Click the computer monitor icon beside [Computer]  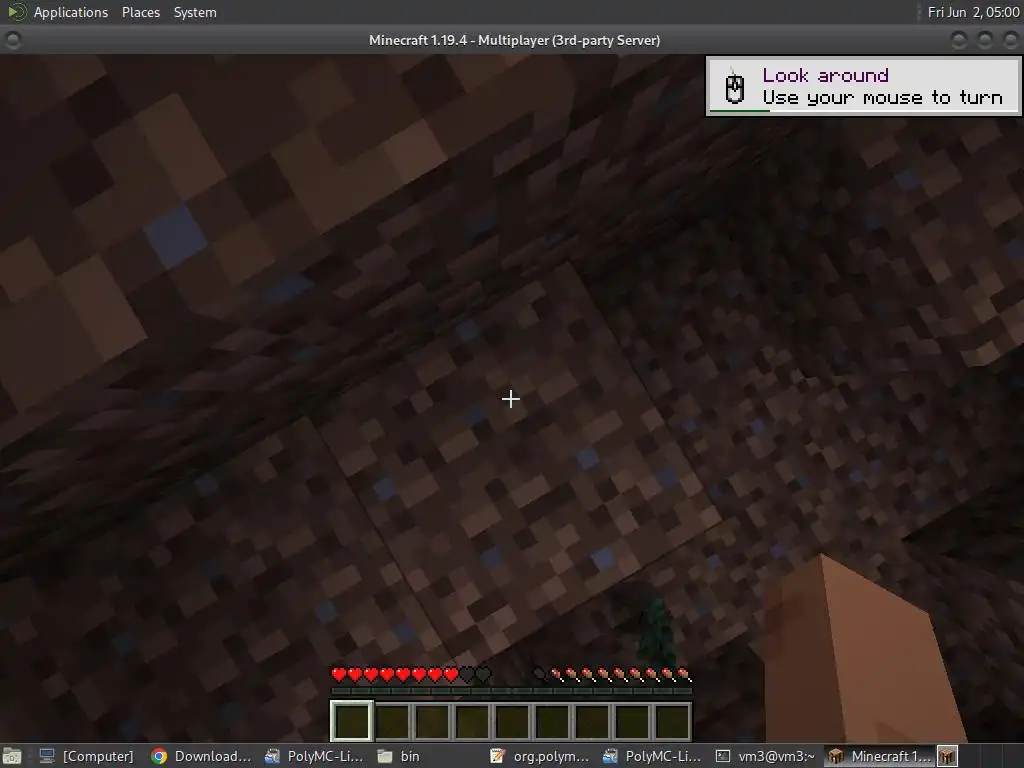(x=46, y=756)
